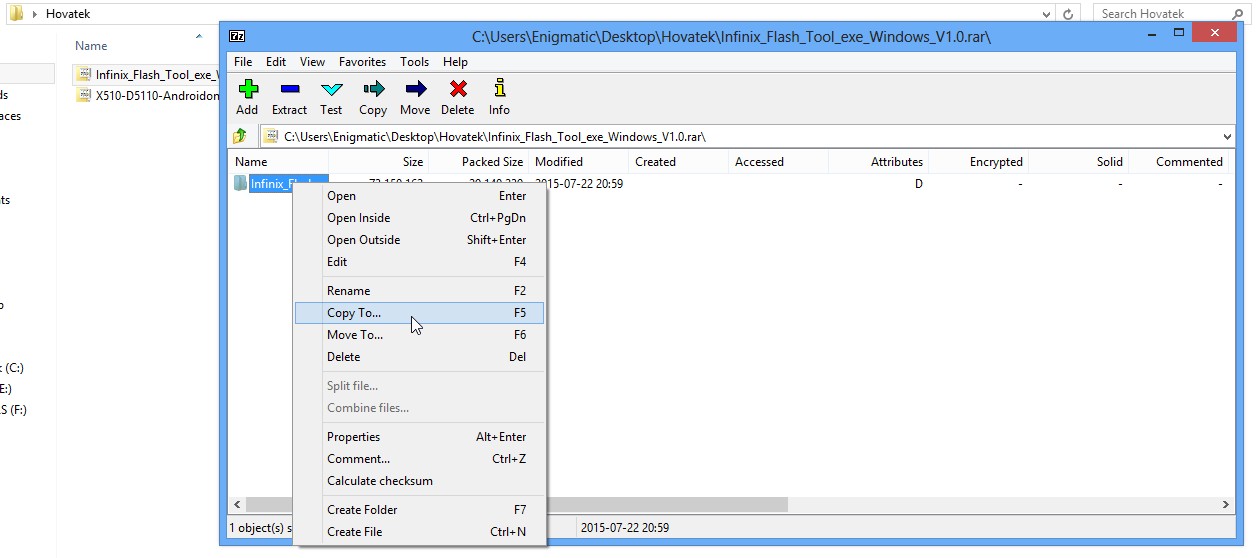Click the D attribute value in row
This screenshot has width=1258, height=558.
pyautogui.click(x=918, y=184)
